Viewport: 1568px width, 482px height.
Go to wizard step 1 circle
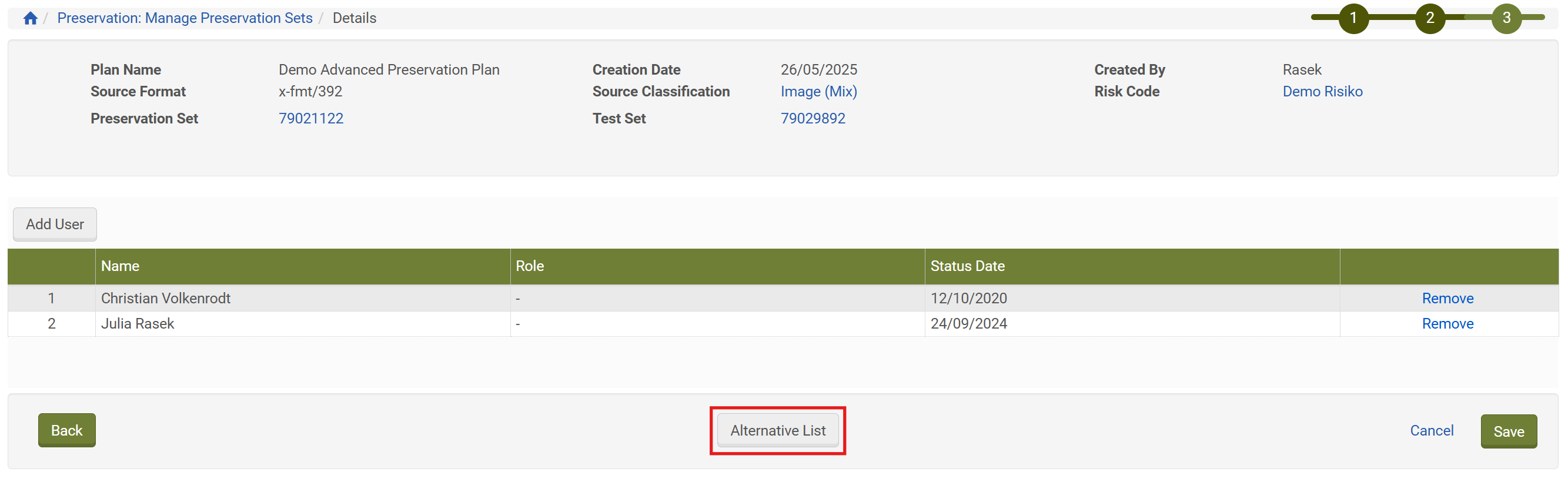(1352, 18)
